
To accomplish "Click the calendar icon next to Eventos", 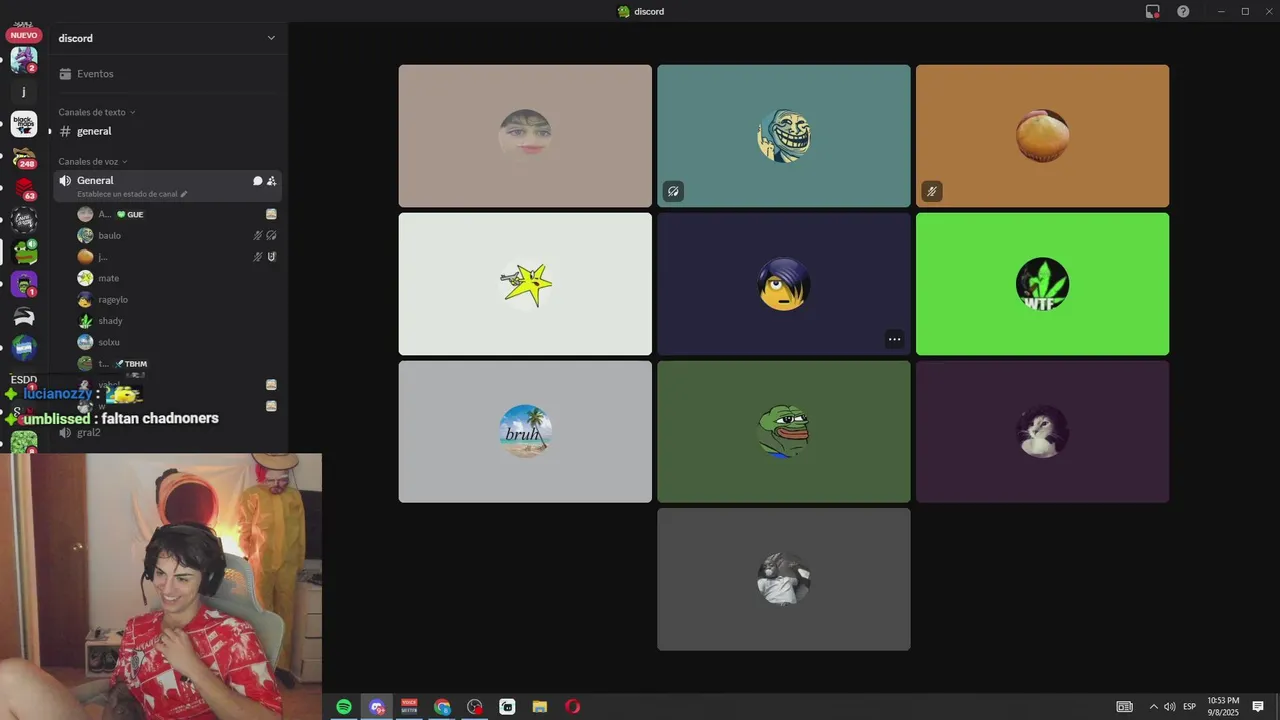I will click(x=65, y=74).
